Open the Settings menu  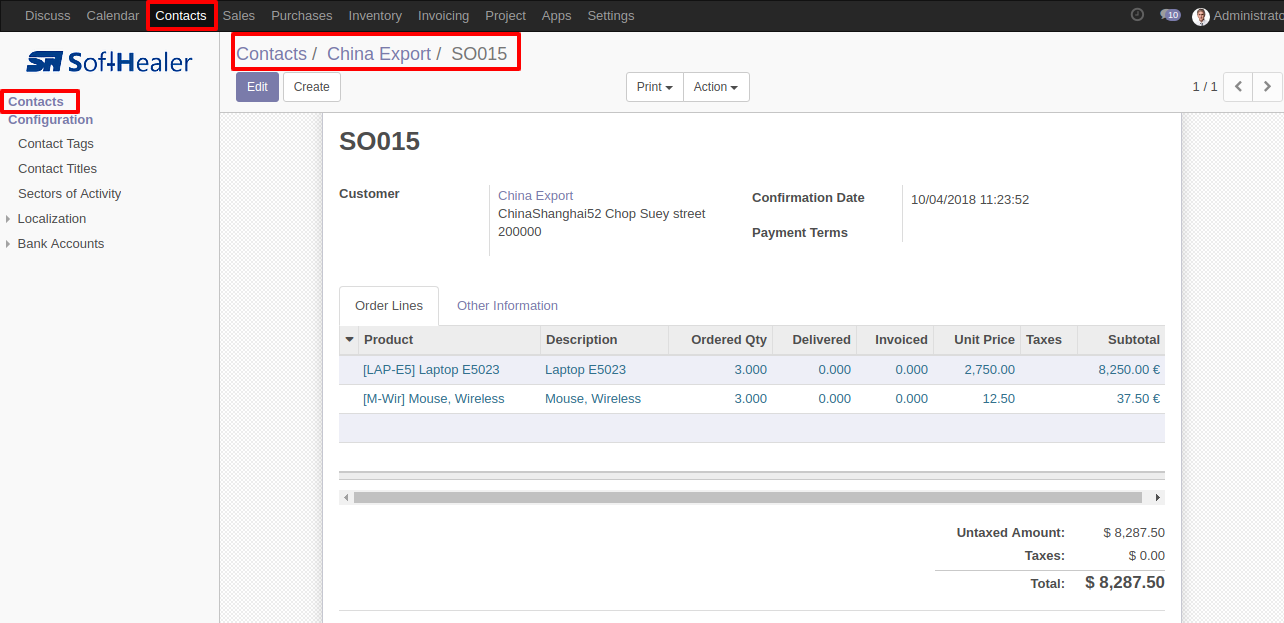point(611,16)
